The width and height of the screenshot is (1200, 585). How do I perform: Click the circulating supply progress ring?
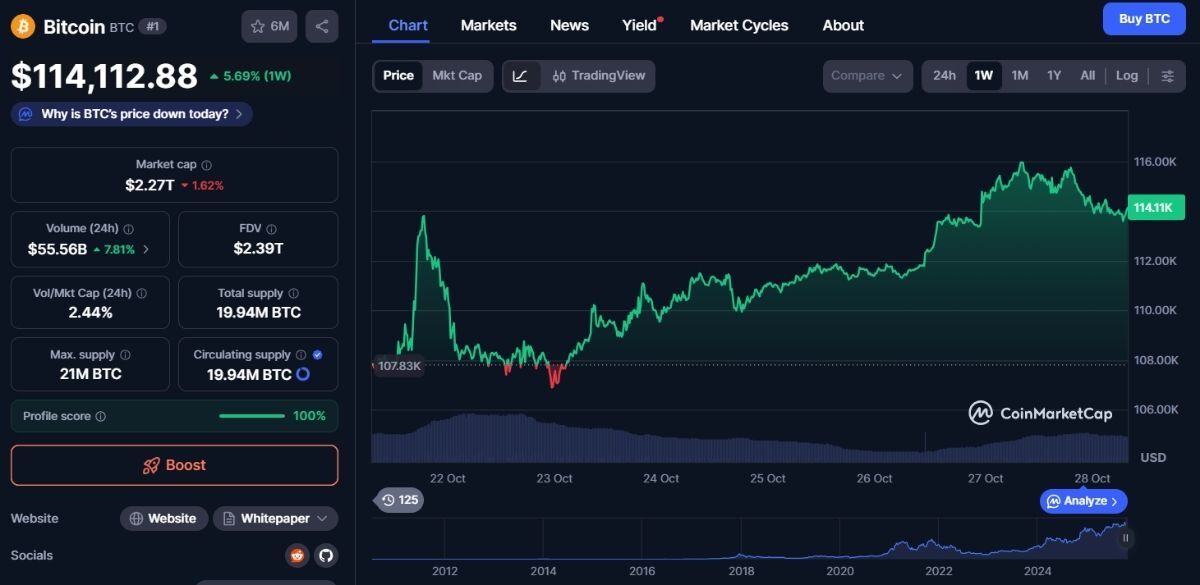pos(303,374)
